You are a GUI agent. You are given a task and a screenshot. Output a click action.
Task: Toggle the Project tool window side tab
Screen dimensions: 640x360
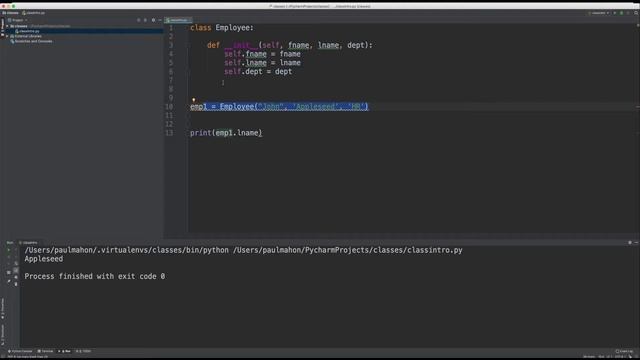(x=2, y=27)
